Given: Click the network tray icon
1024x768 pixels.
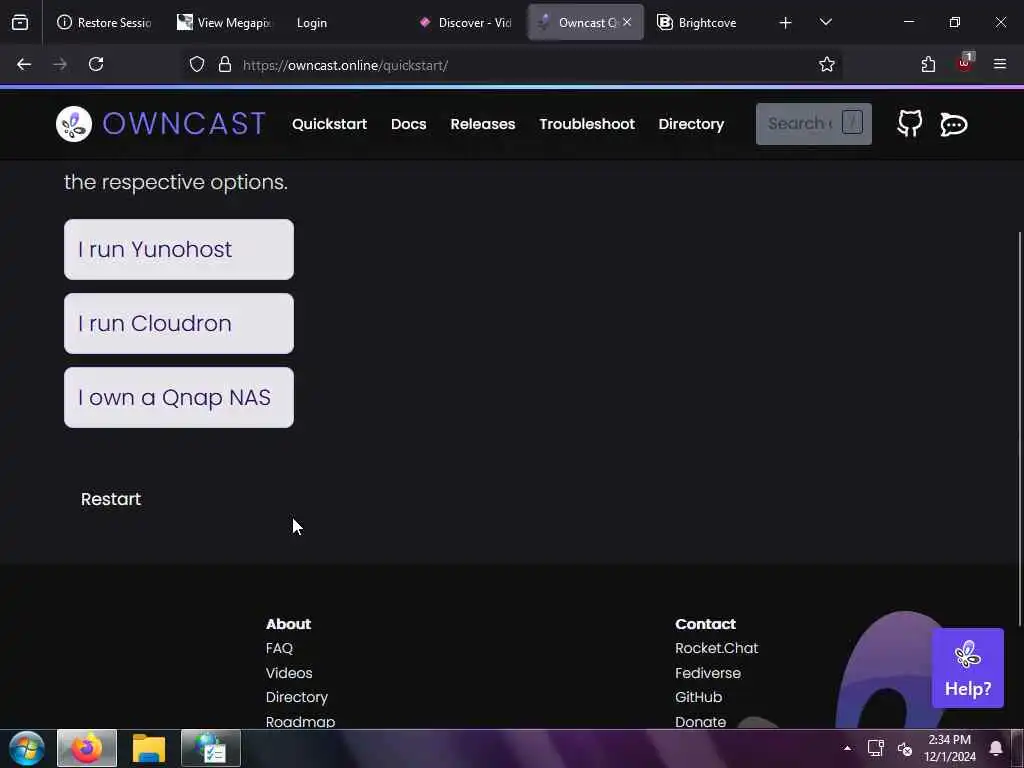Looking at the screenshot, I should tap(875, 748).
